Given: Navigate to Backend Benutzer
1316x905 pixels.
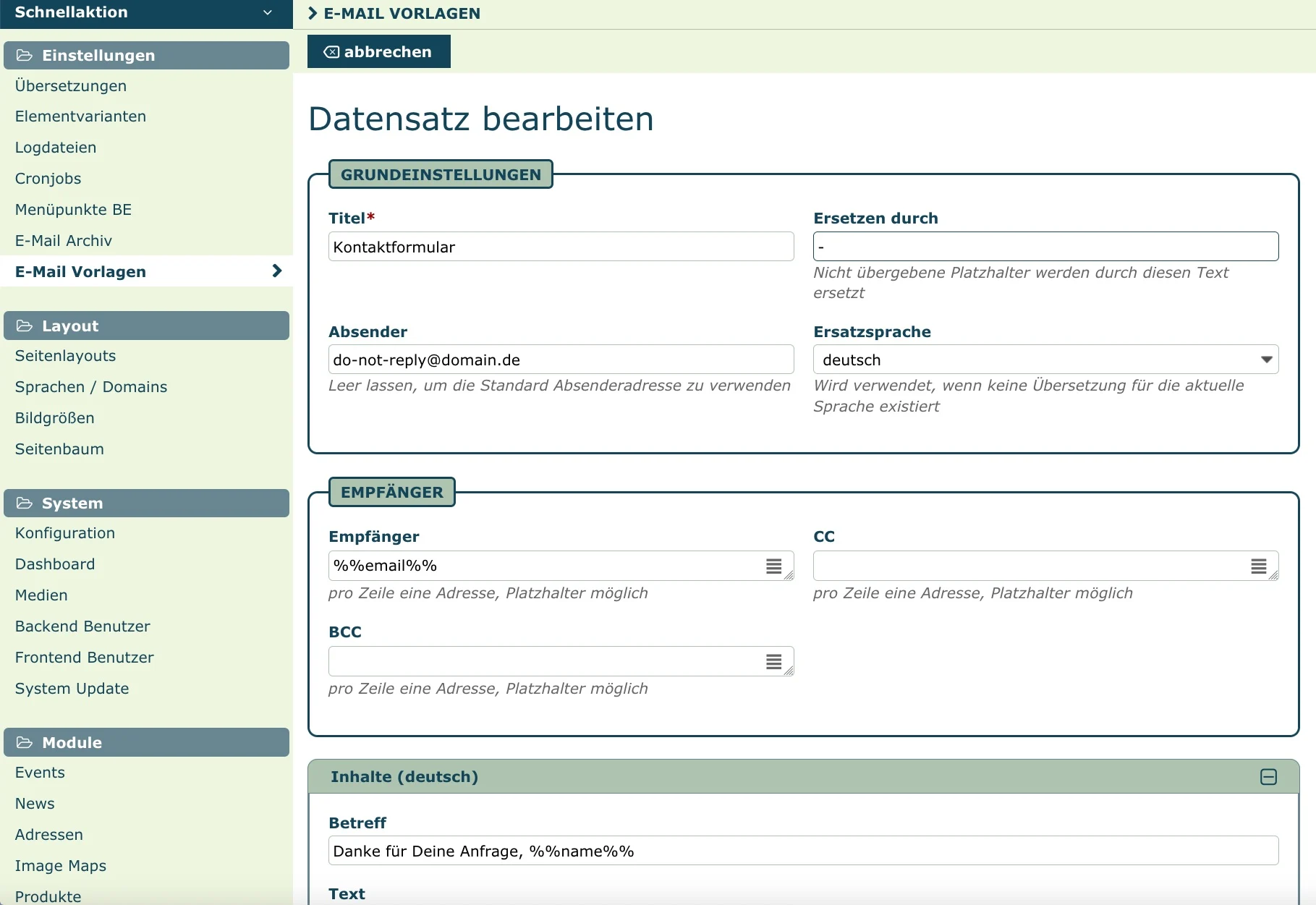Looking at the screenshot, I should pyautogui.click(x=82, y=626).
